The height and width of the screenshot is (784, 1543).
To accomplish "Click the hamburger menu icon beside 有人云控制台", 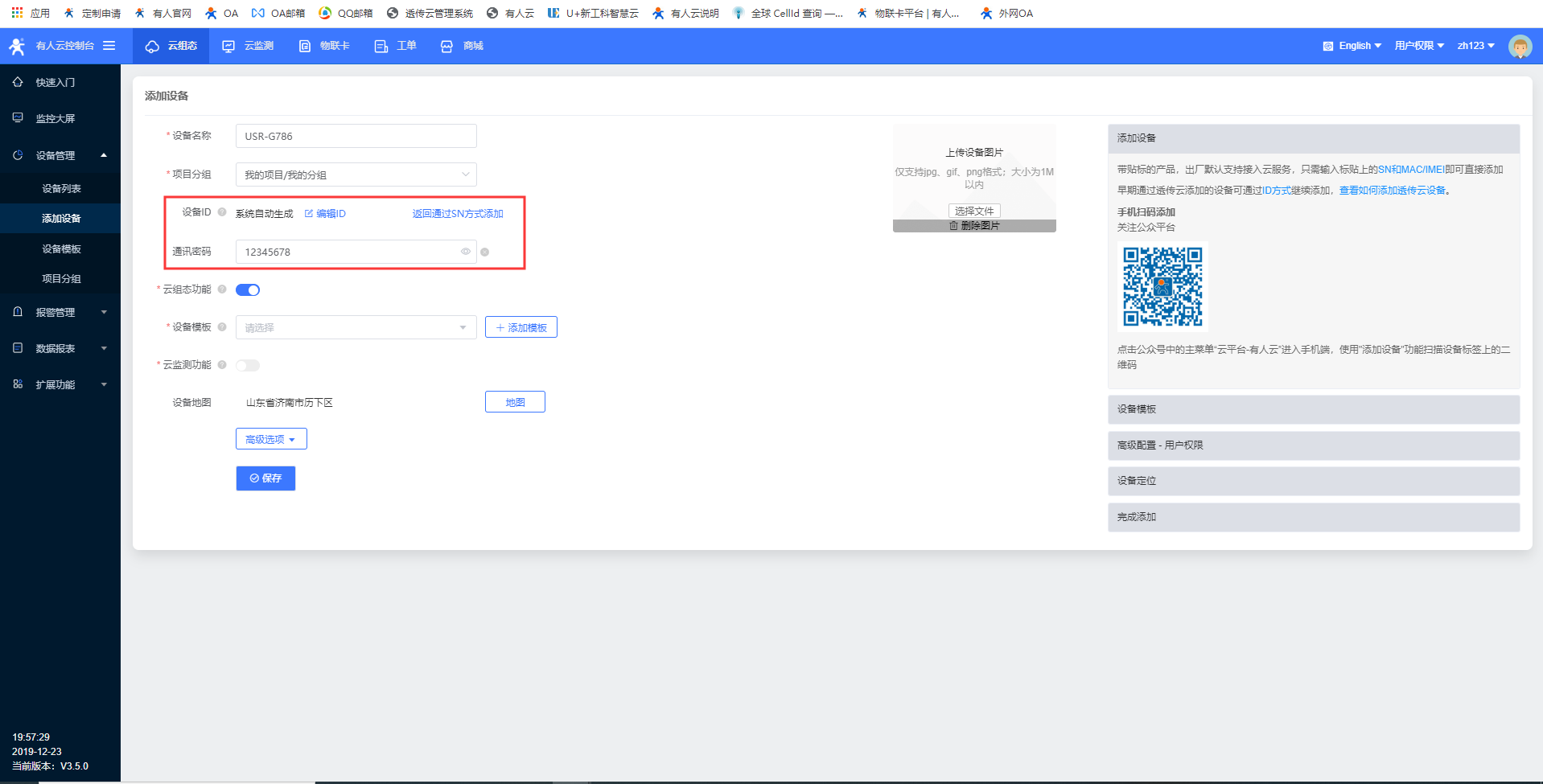I will pos(109,46).
